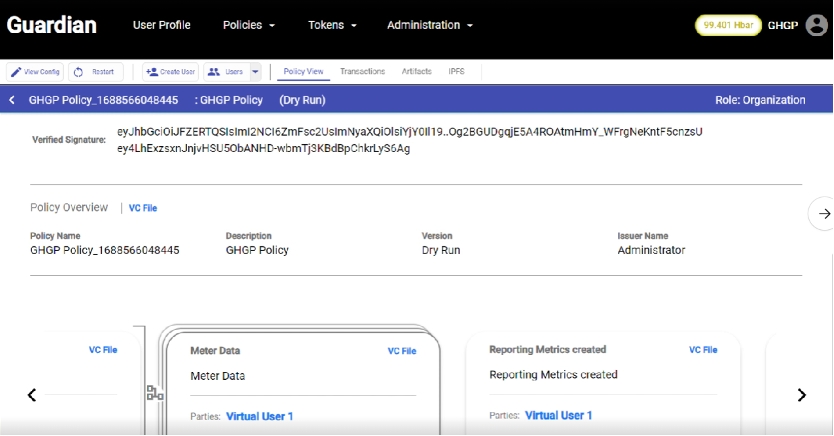Image resolution: width=834 pixels, height=436 pixels.
Task: Open VC File on Reporting Metrics card
Action: coord(703,350)
